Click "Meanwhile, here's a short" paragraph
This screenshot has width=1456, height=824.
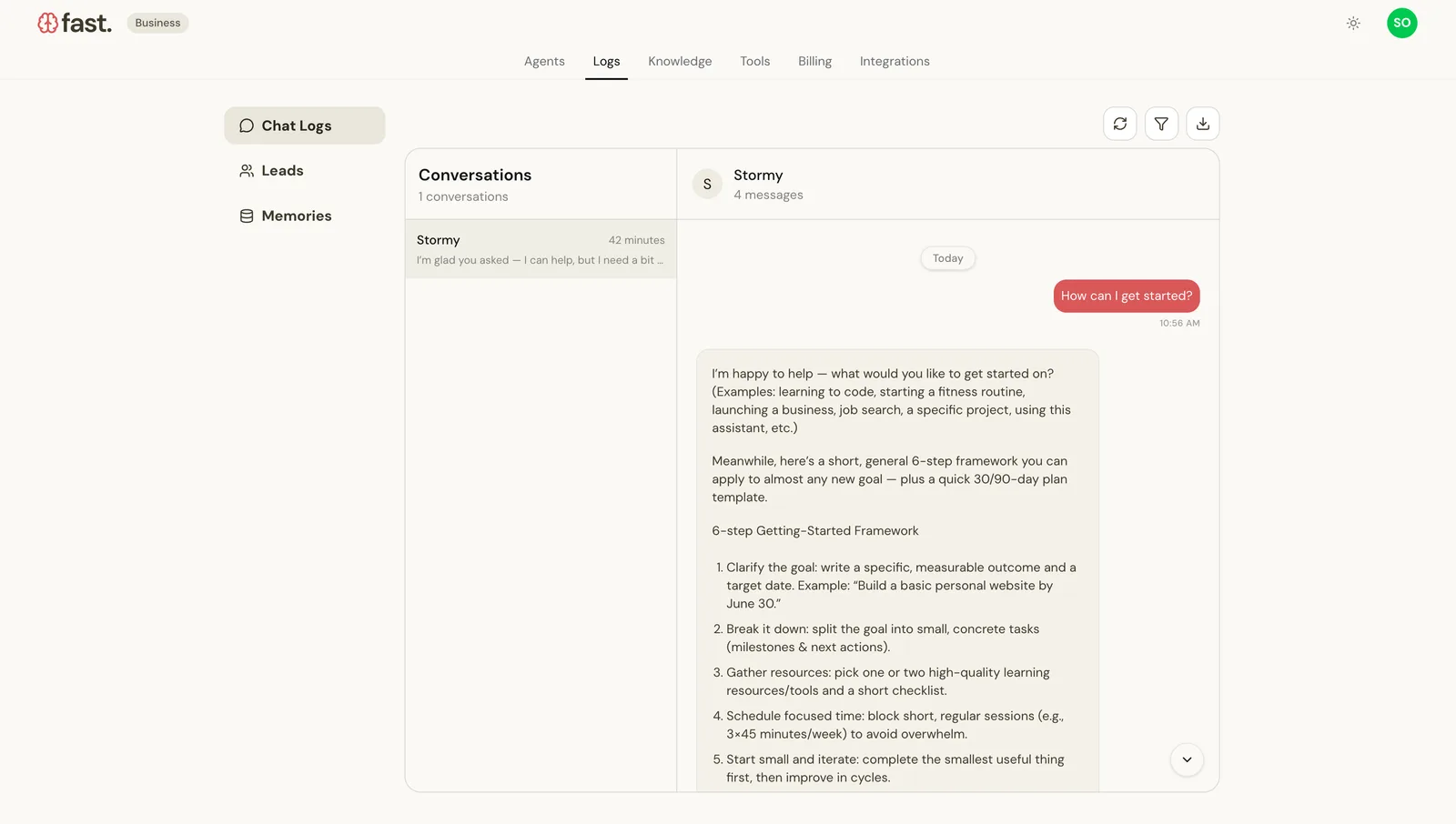[x=890, y=479]
